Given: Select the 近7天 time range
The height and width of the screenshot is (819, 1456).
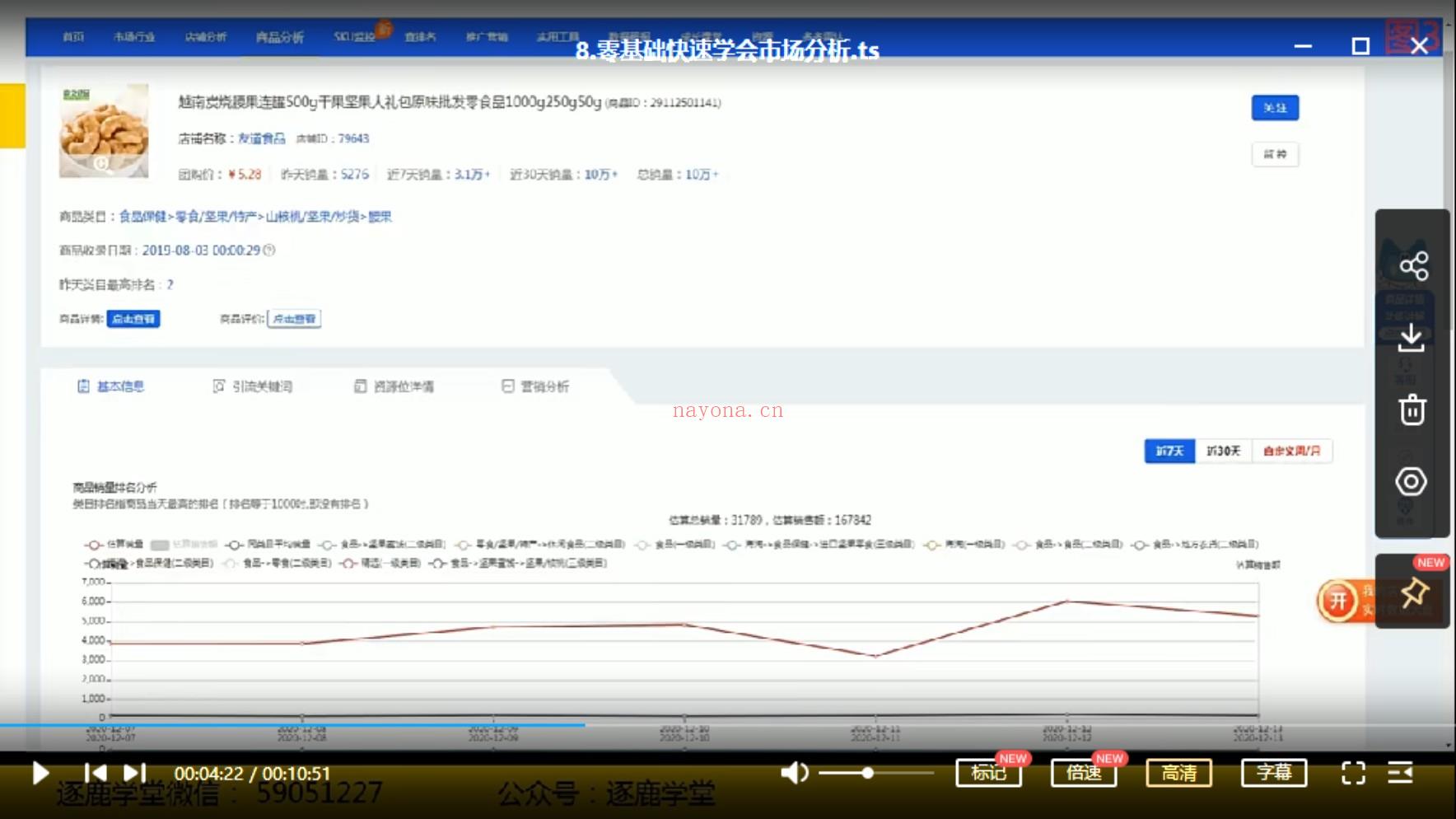Looking at the screenshot, I should click(1169, 451).
